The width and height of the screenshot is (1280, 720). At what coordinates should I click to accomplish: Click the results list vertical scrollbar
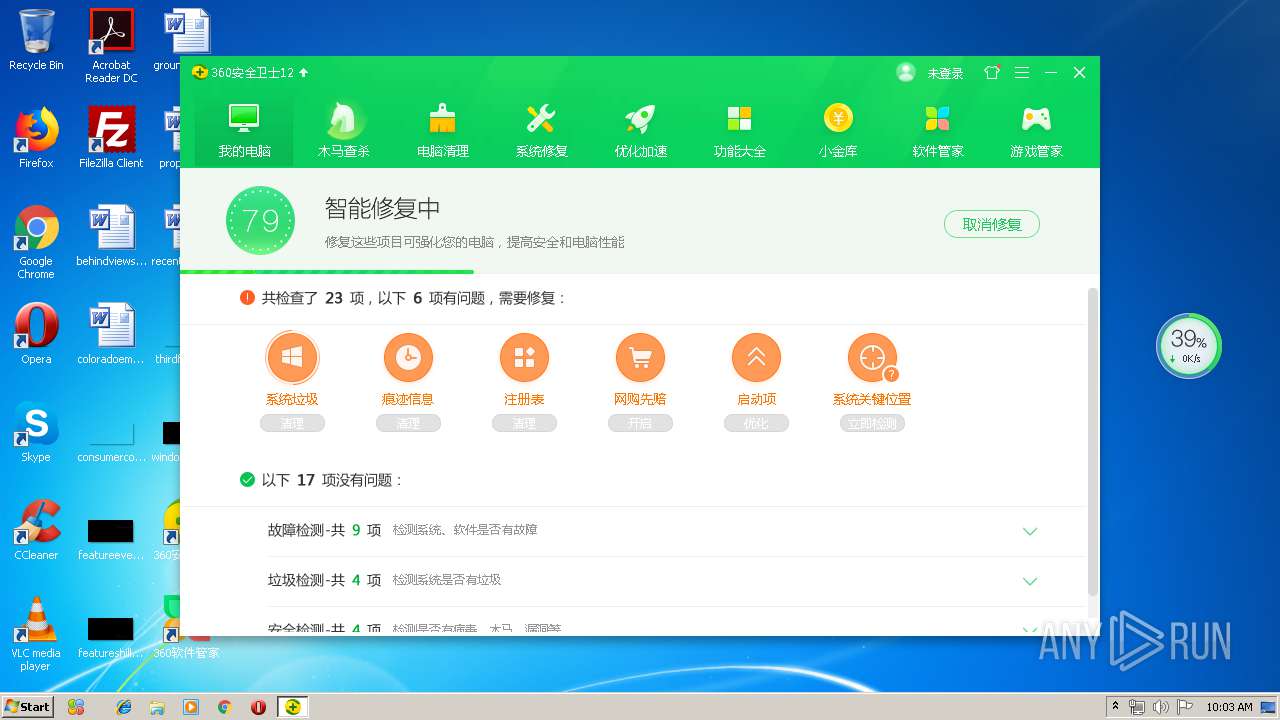point(1093,440)
